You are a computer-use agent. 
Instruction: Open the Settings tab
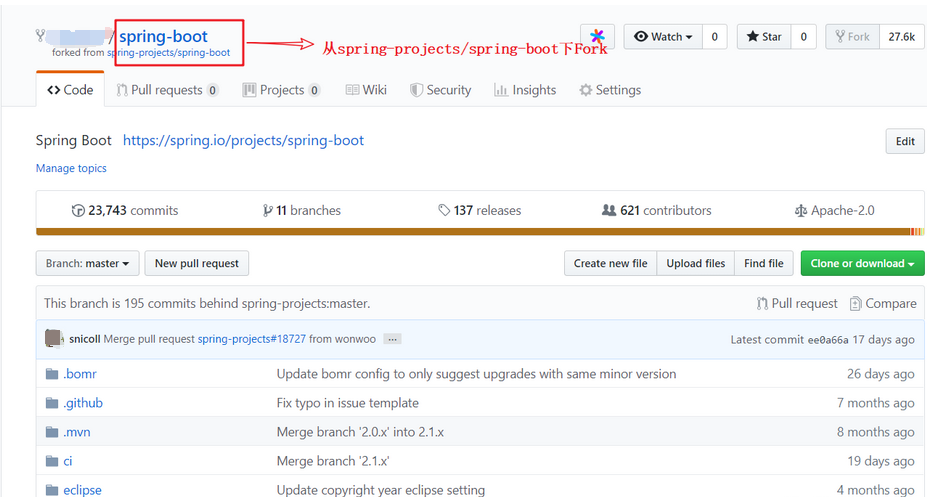[610, 90]
